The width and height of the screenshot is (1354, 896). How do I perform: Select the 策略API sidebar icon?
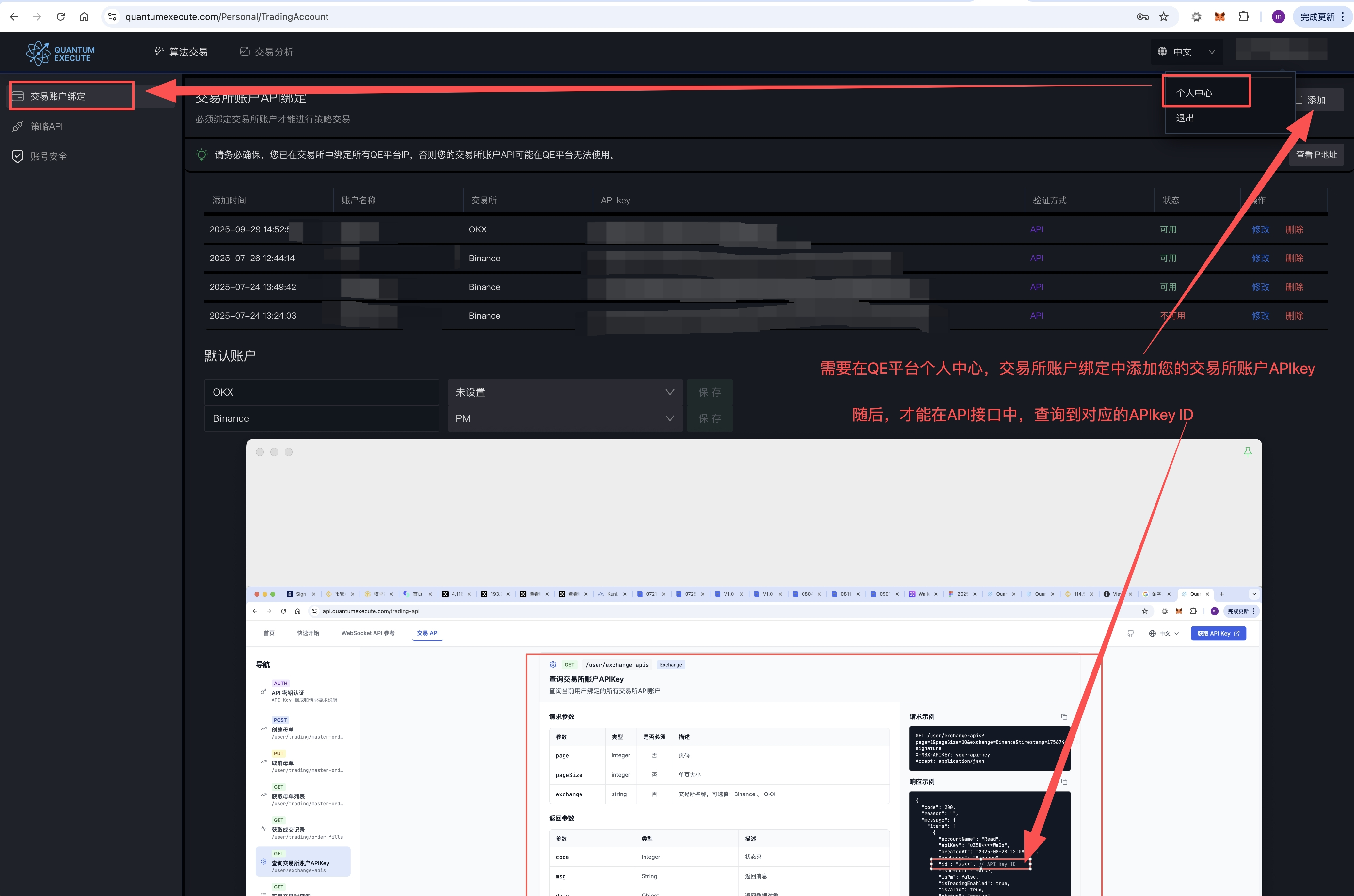[x=17, y=126]
